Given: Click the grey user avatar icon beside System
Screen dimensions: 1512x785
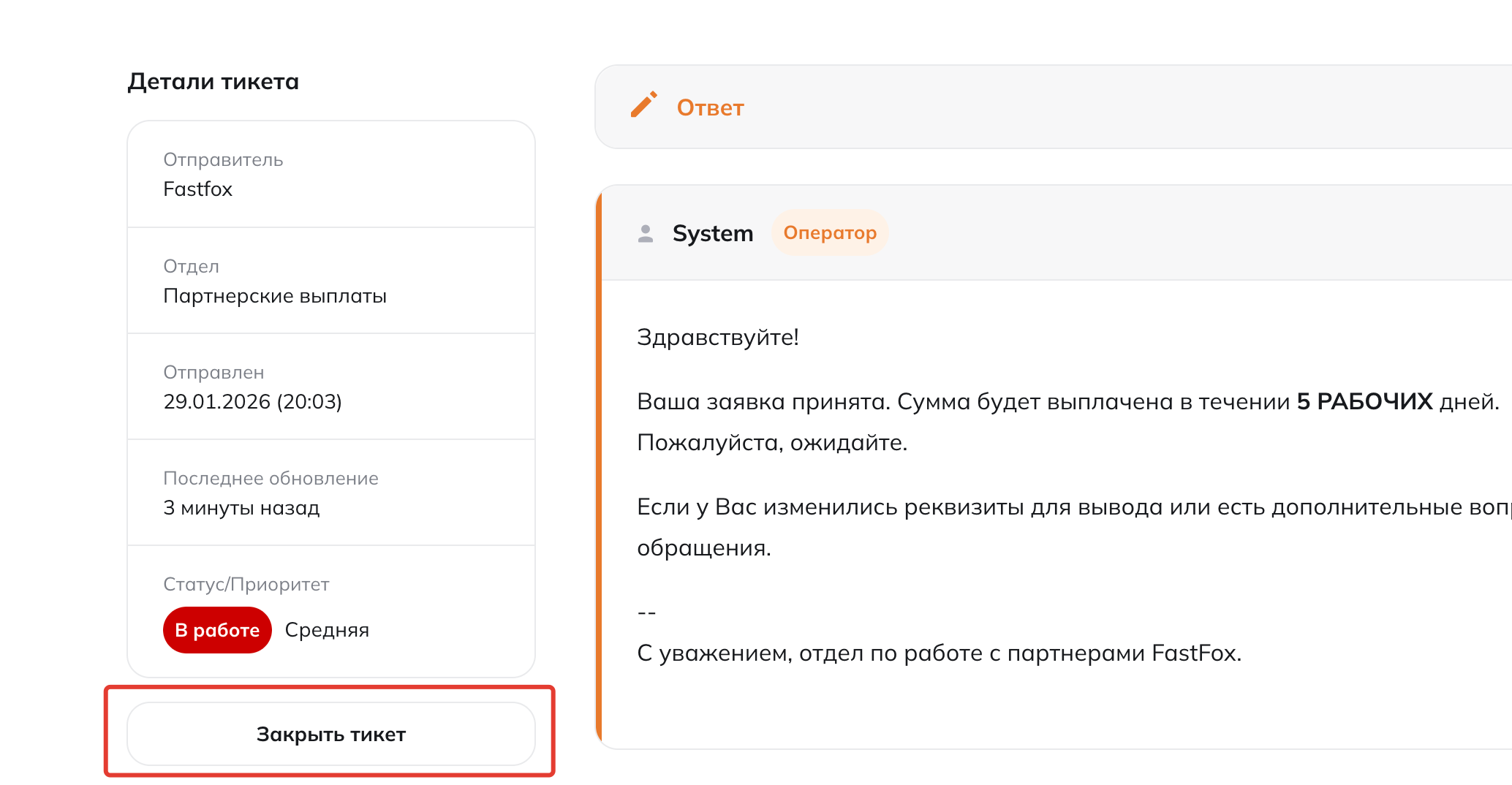Looking at the screenshot, I should tap(645, 234).
